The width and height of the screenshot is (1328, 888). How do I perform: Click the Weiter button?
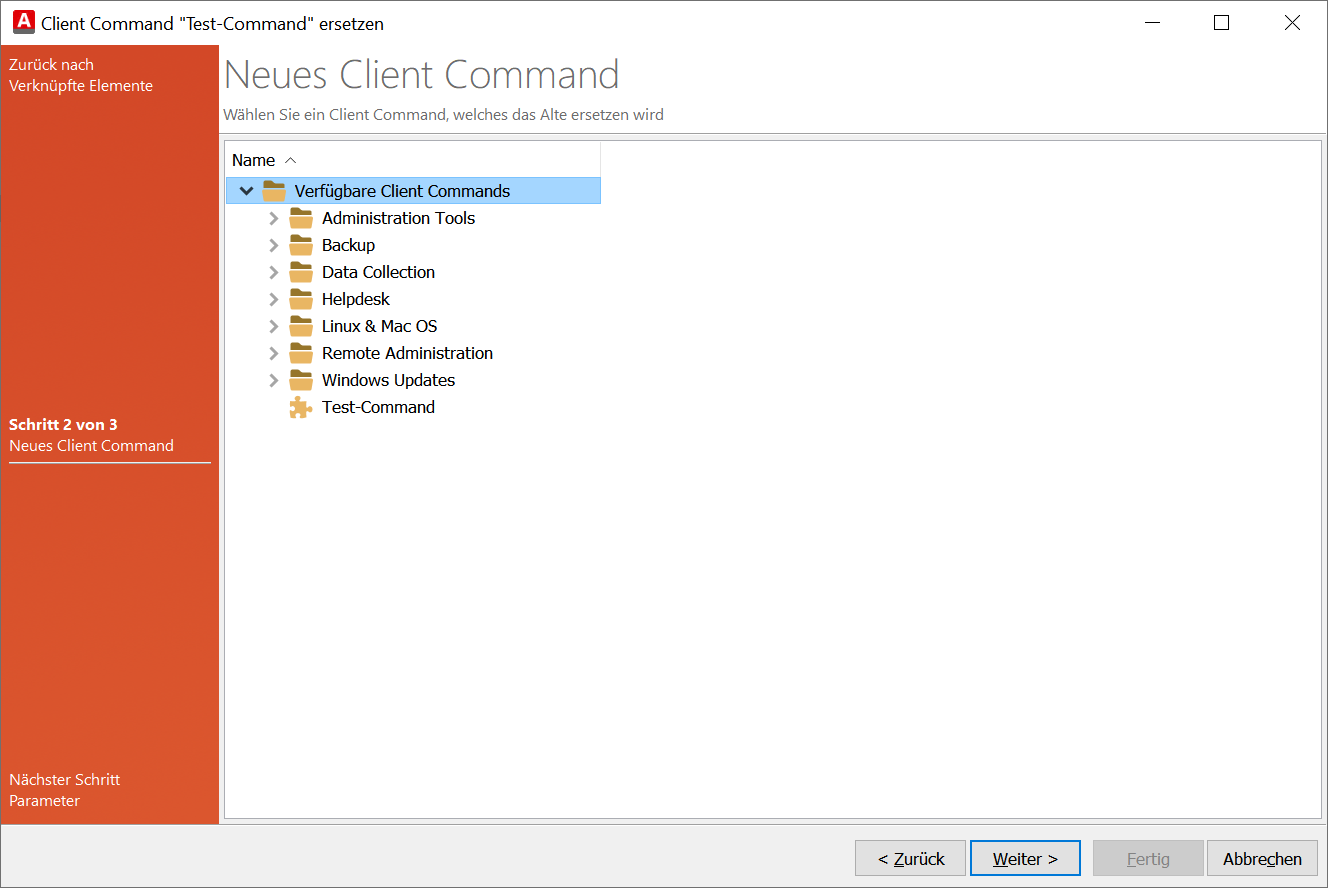coord(1025,857)
